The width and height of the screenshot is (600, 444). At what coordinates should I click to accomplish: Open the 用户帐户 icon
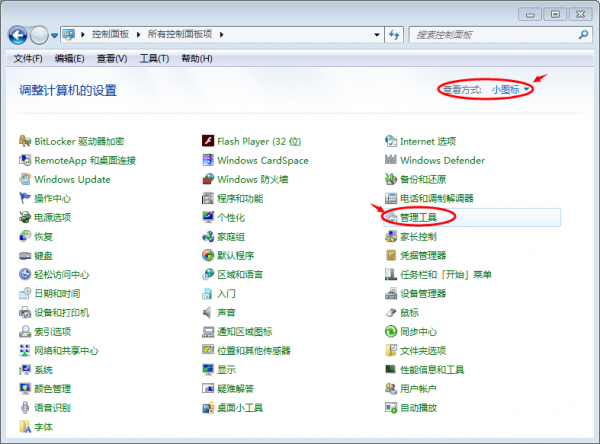point(391,388)
